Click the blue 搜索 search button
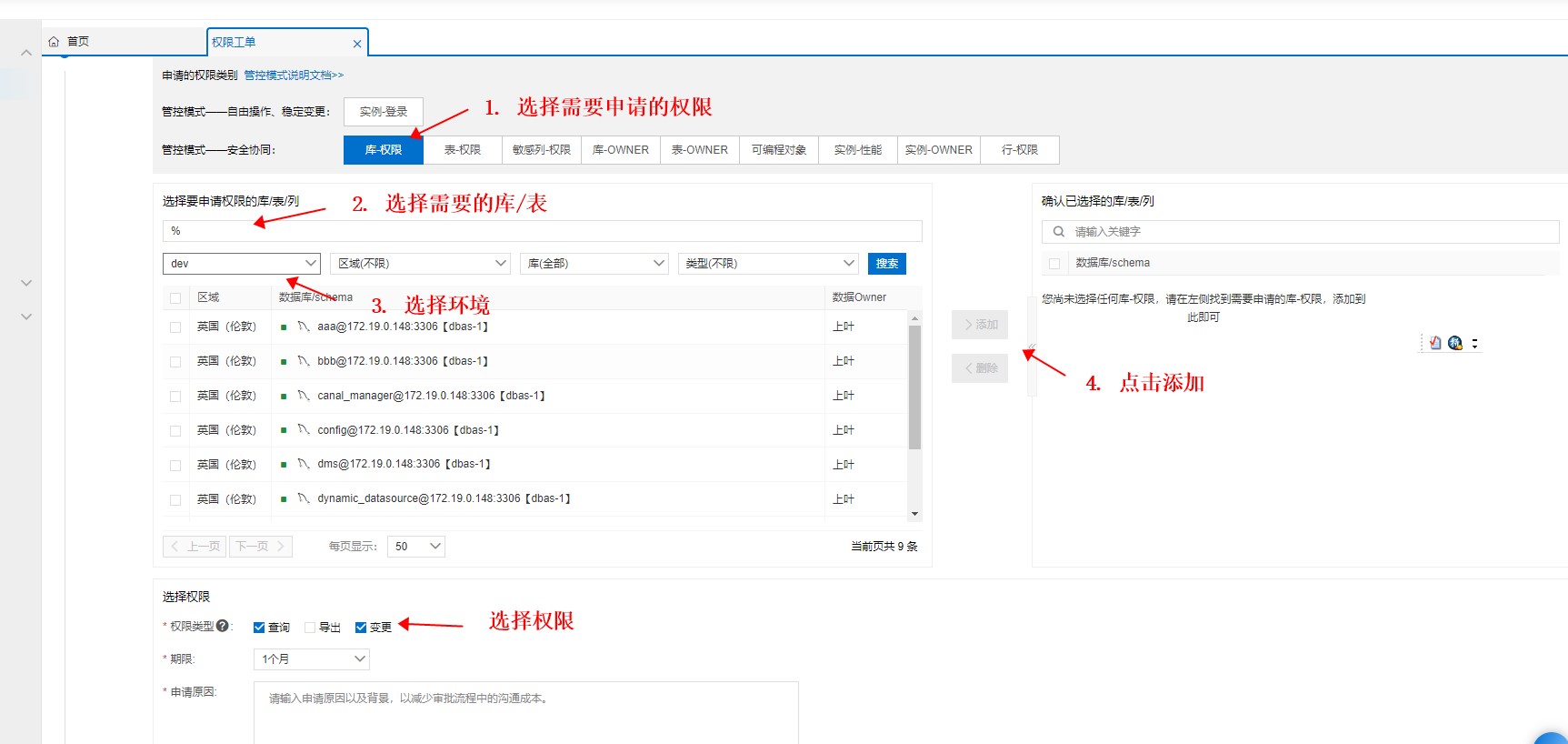Viewport: 1568px width, 744px height. point(887,264)
